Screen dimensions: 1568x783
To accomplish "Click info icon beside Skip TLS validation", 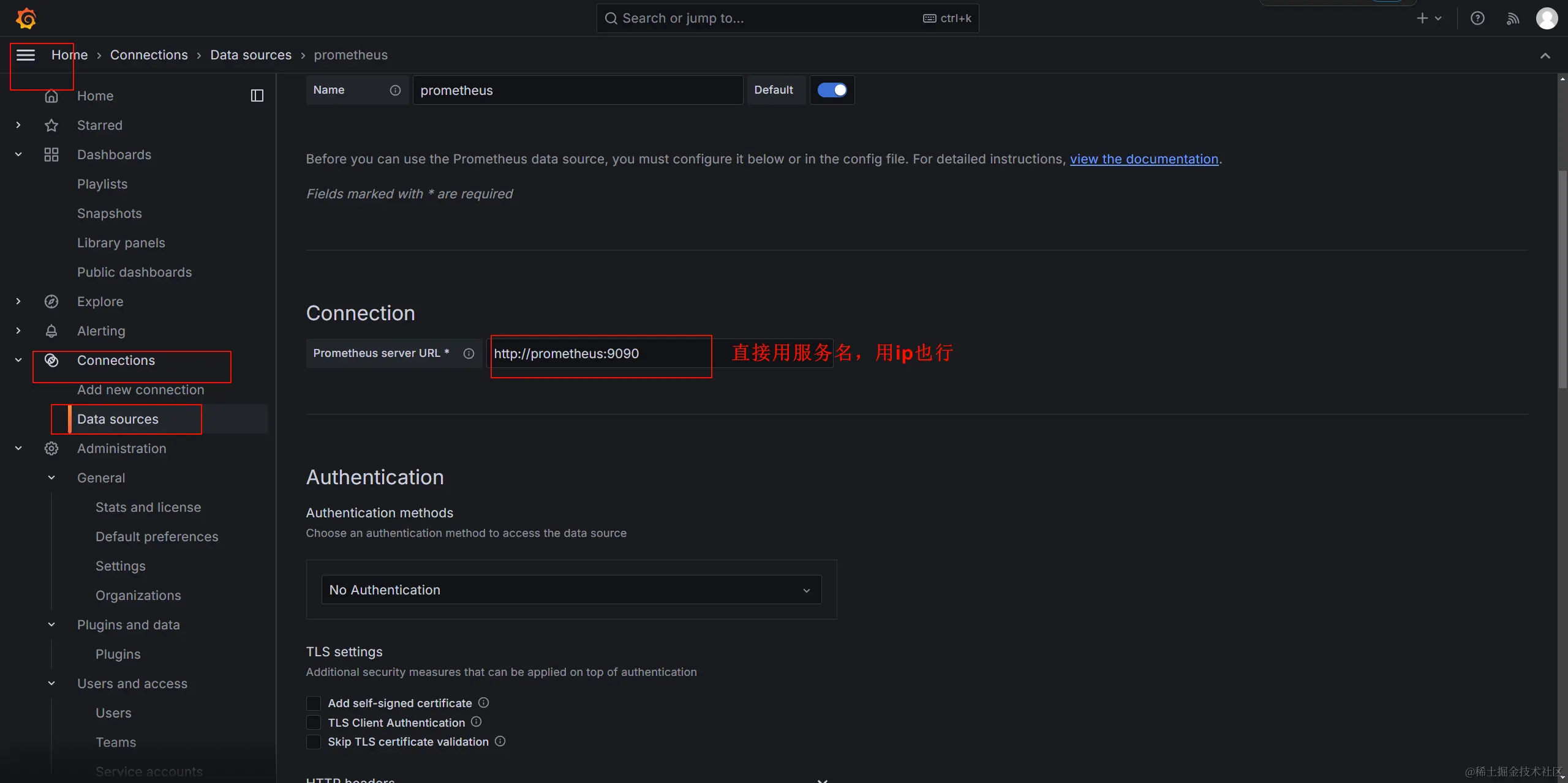I will click(x=500, y=741).
